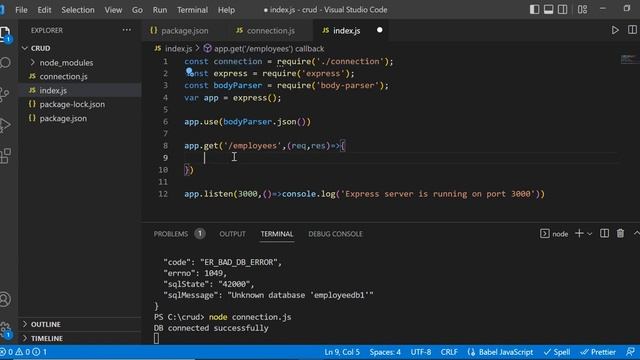Screen dimensions: 640x360
Task: Split the terminal pane
Action: pos(604,233)
